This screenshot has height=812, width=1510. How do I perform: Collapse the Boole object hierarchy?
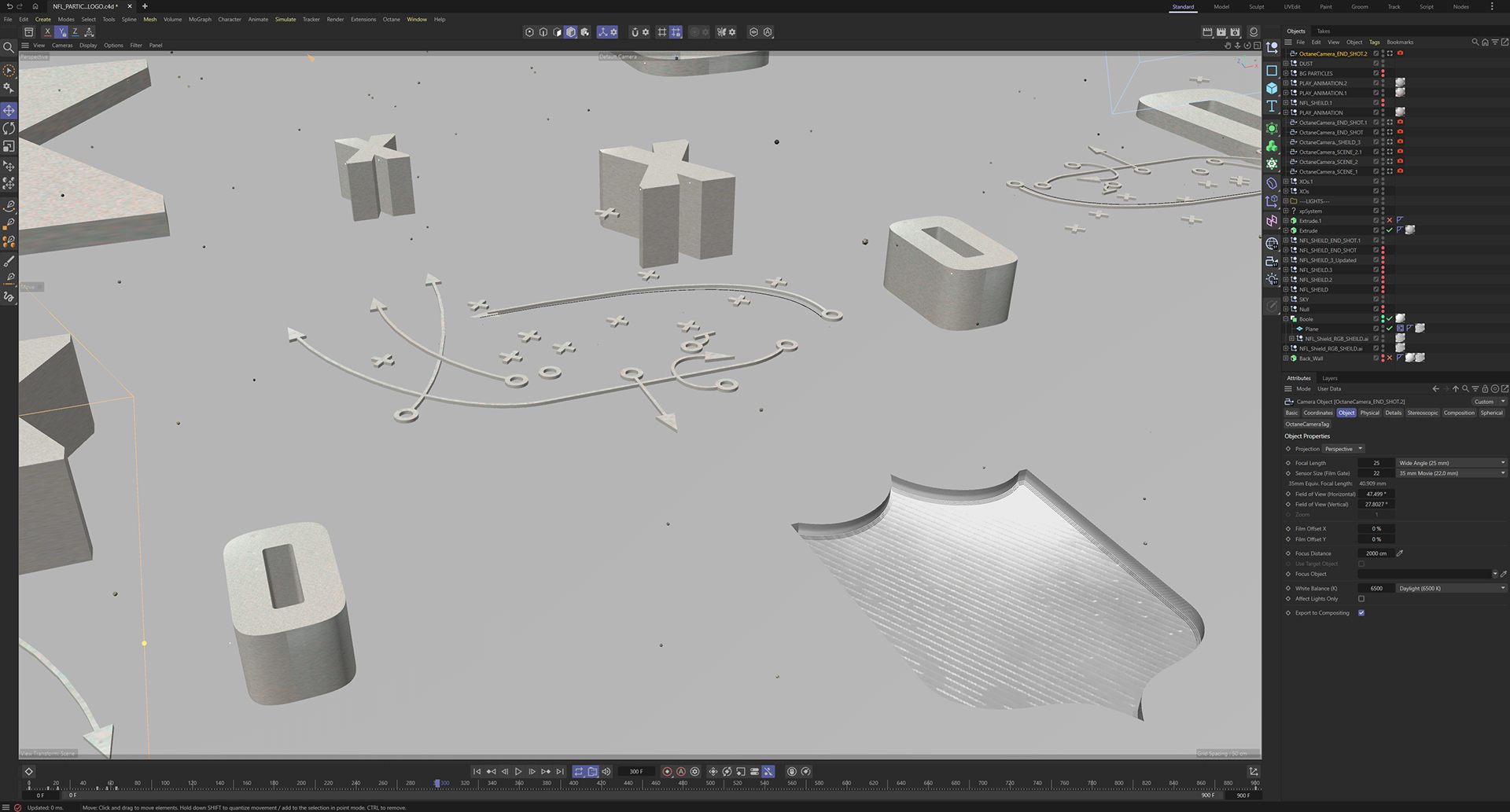(1286, 319)
